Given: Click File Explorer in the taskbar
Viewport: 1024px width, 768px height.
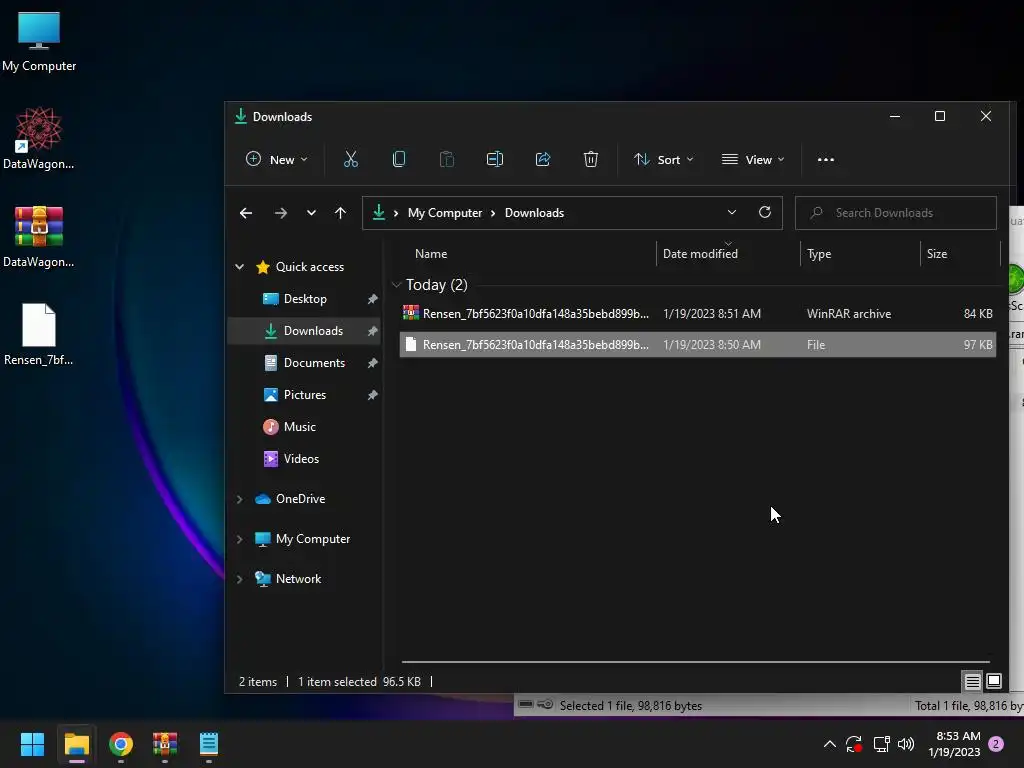Looking at the screenshot, I should click(x=76, y=744).
